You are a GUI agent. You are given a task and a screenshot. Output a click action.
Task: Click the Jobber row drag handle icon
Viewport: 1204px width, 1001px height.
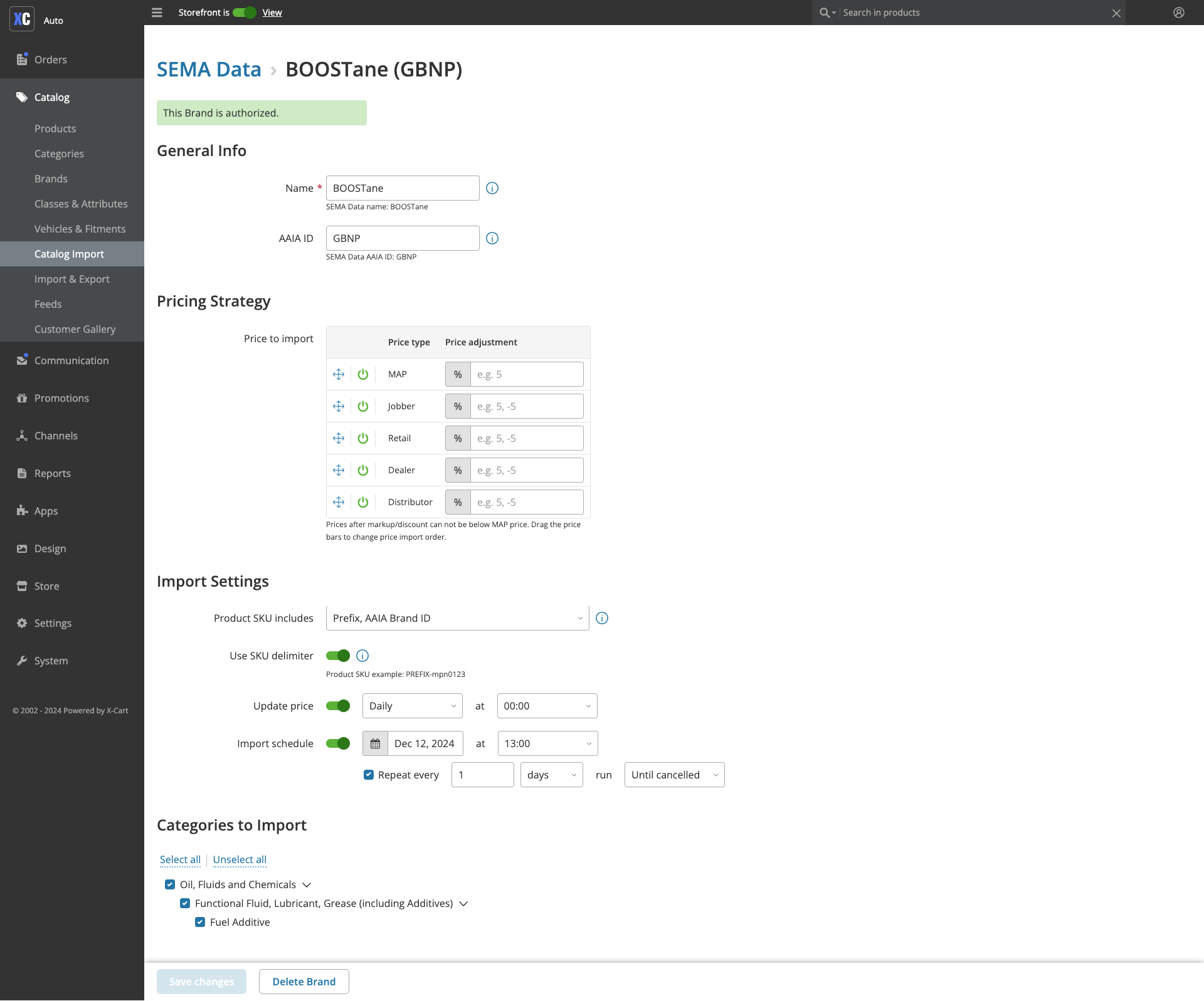click(x=339, y=406)
